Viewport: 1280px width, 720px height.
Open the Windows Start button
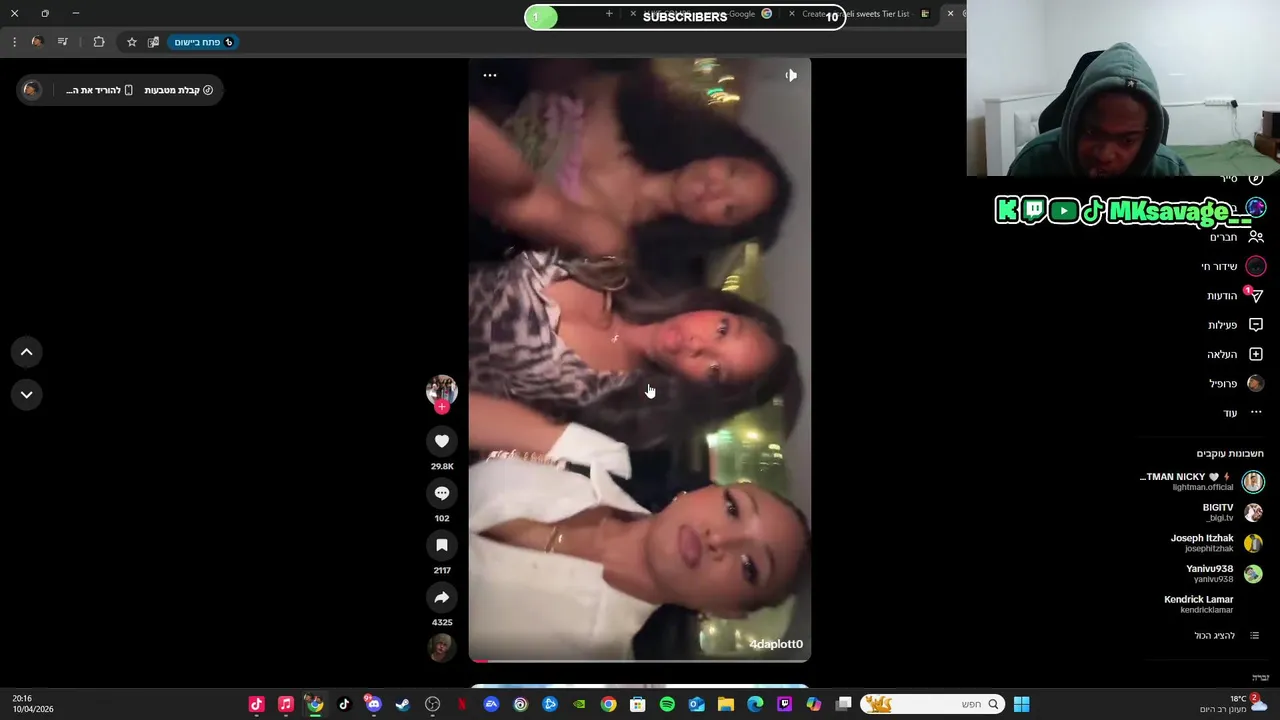(x=1021, y=704)
